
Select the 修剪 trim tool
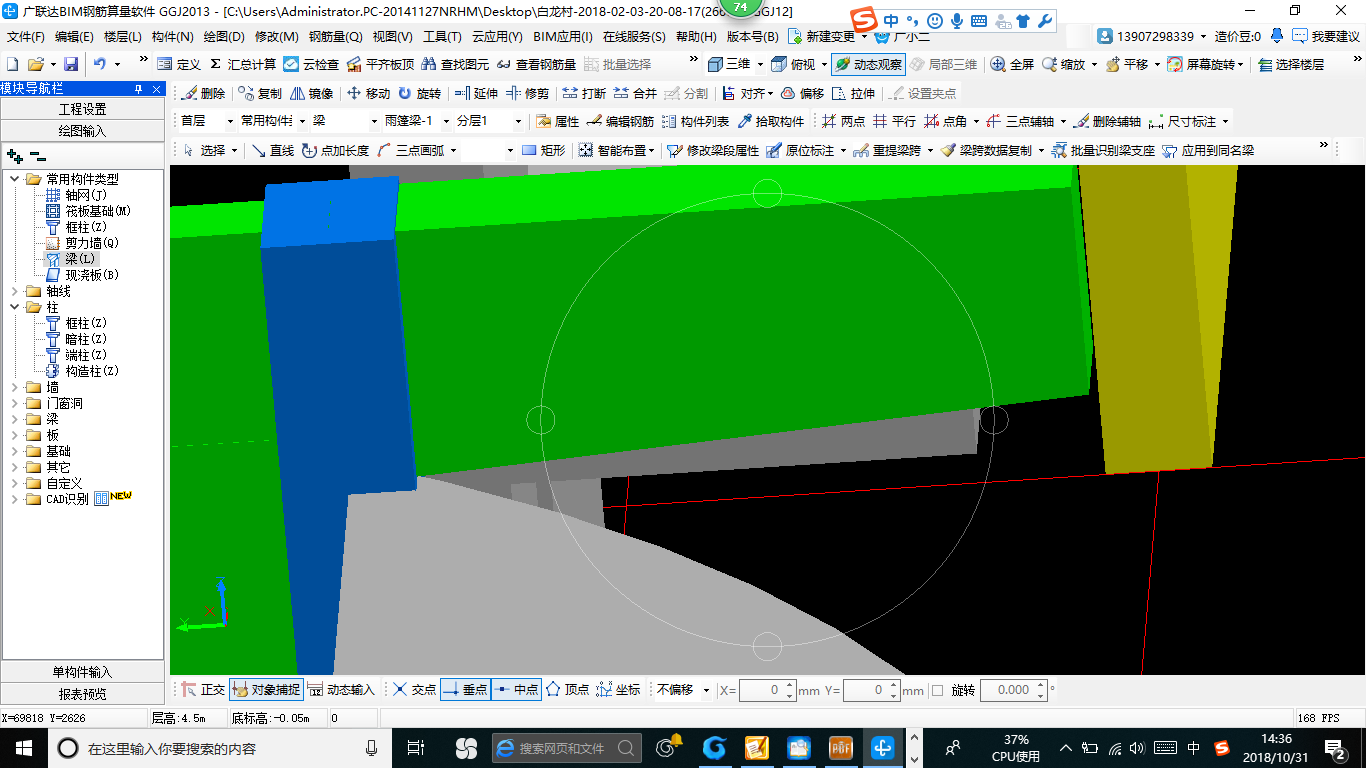pyautogui.click(x=527, y=93)
